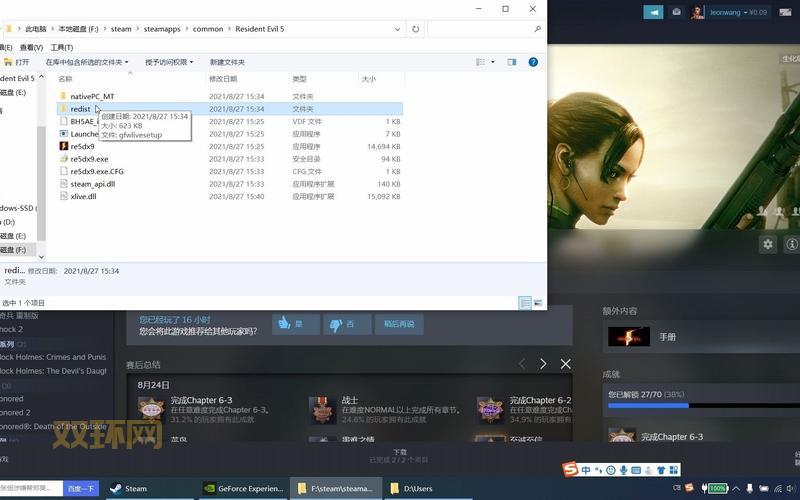Image resolution: width=800 pixels, height=500 pixels.
Task: Click the New Folder button
Action: point(229,62)
